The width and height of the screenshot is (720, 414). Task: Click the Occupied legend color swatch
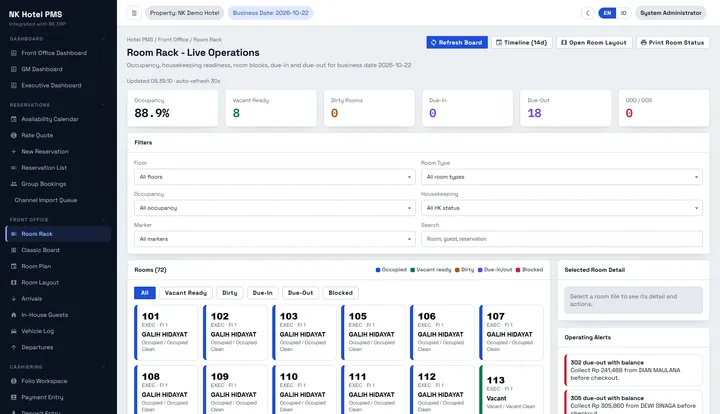[x=378, y=270]
